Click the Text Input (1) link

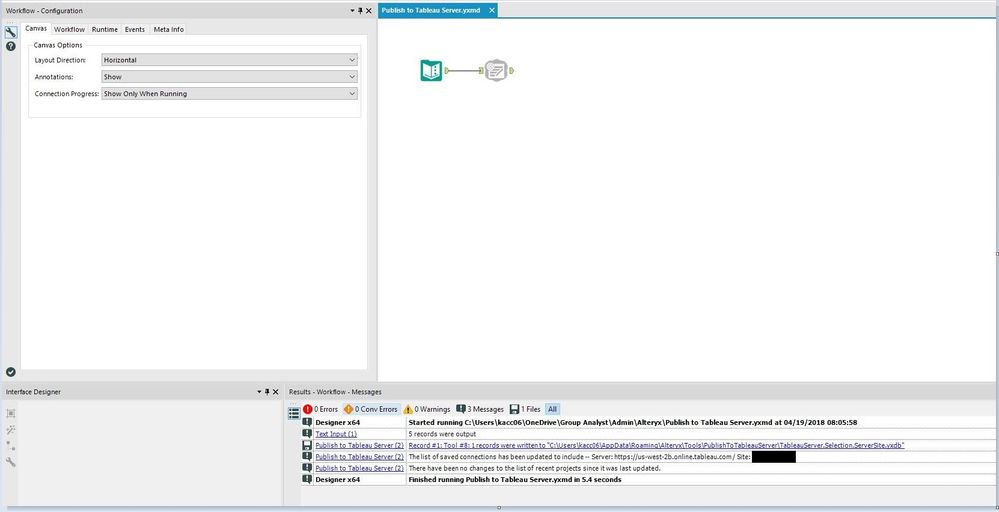(336, 434)
